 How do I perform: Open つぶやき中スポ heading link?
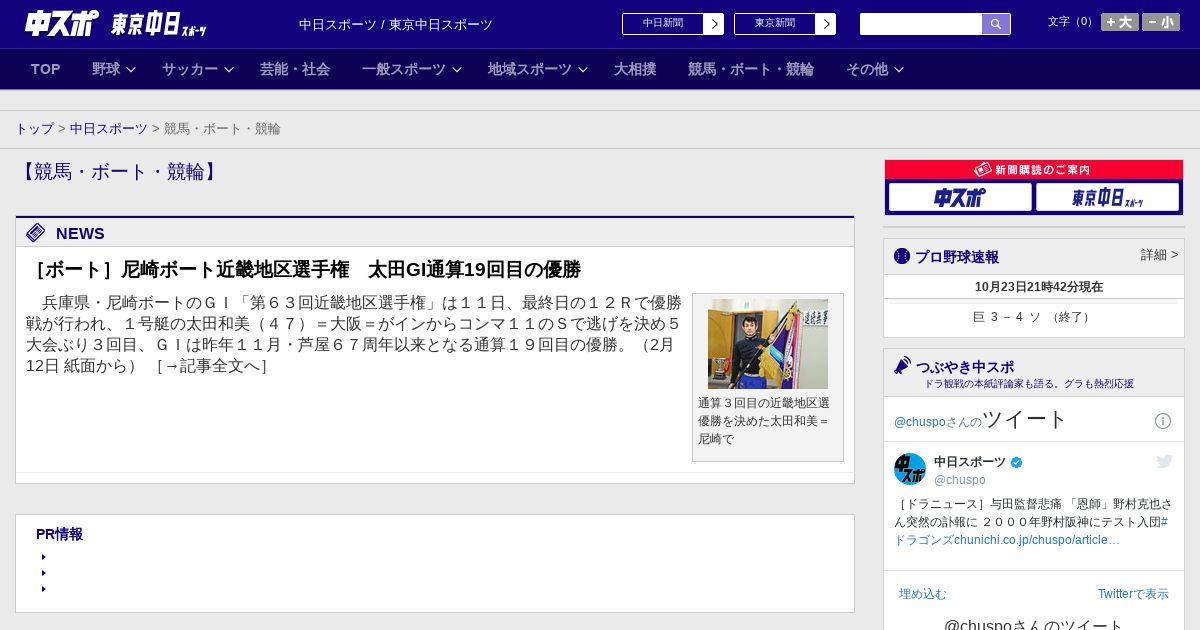pos(965,367)
